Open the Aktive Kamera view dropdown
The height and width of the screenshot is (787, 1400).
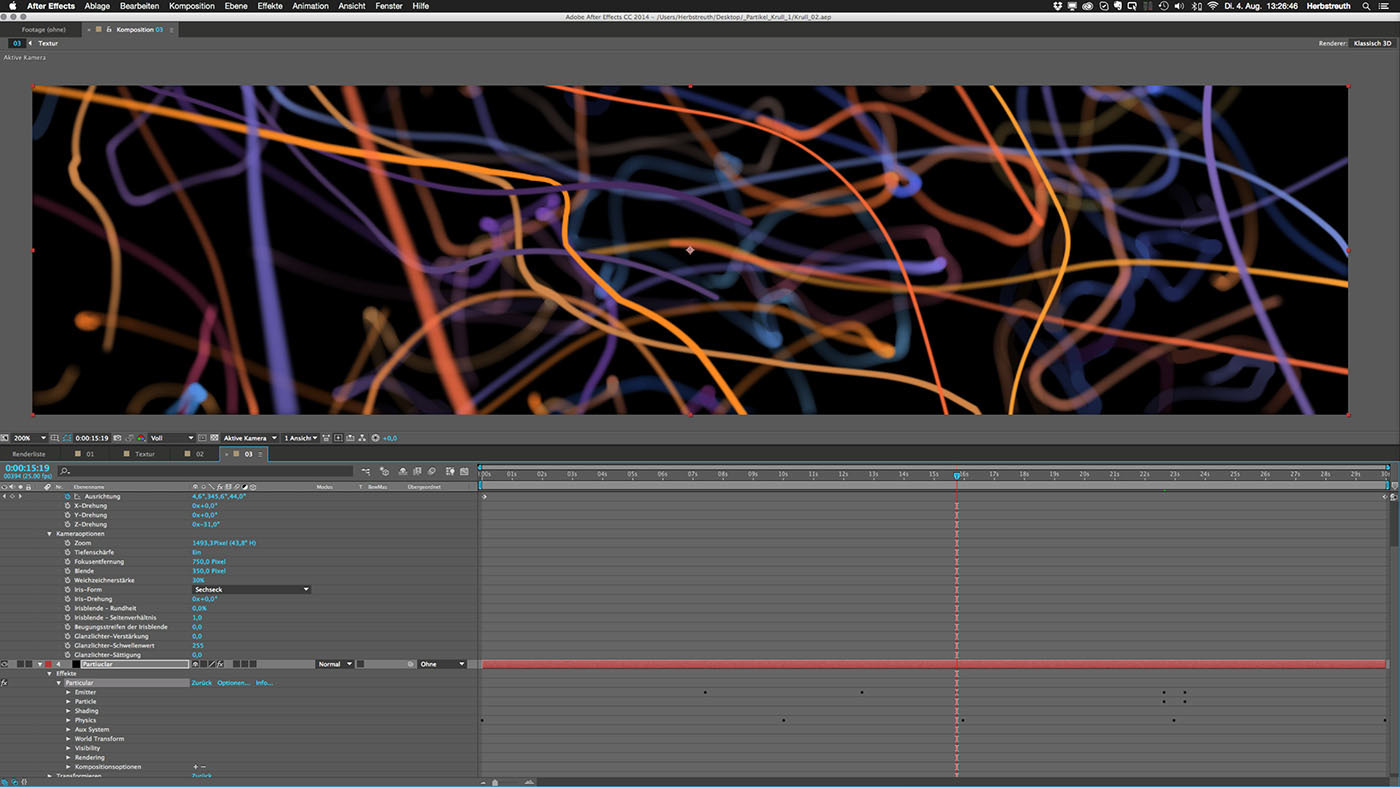click(x=250, y=438)
